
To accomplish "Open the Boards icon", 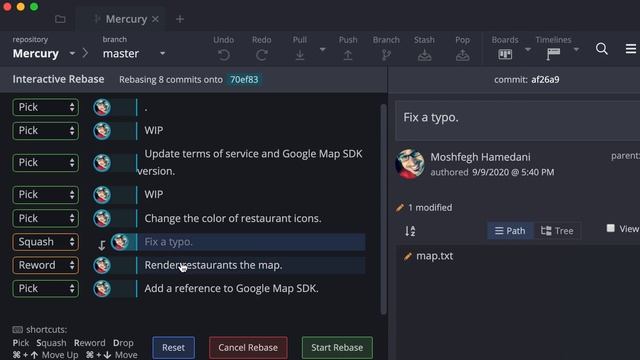I will click(505, 54).
